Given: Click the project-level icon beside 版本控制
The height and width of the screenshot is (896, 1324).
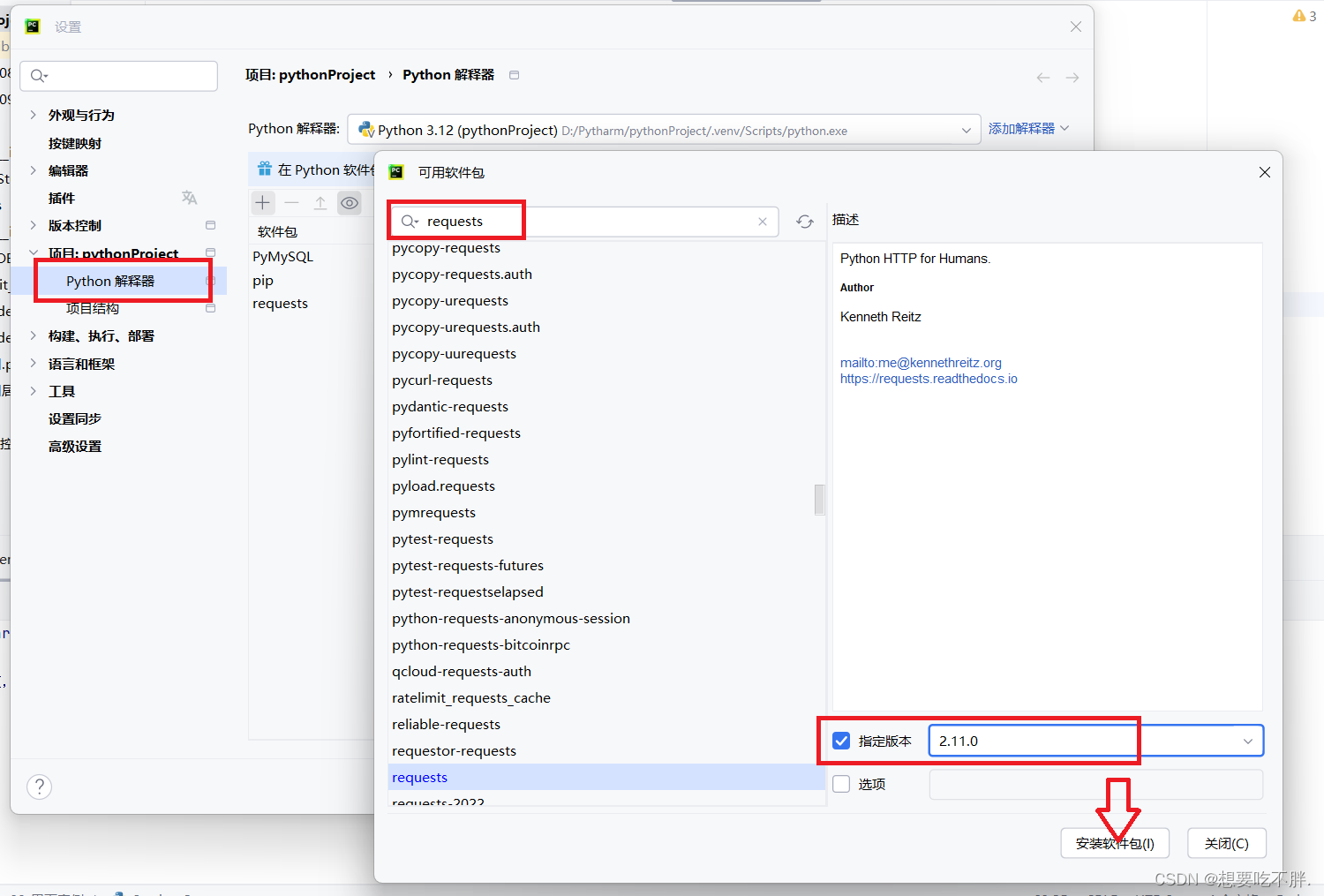Looking at the screenshot, I should click(x=210, y=225).
